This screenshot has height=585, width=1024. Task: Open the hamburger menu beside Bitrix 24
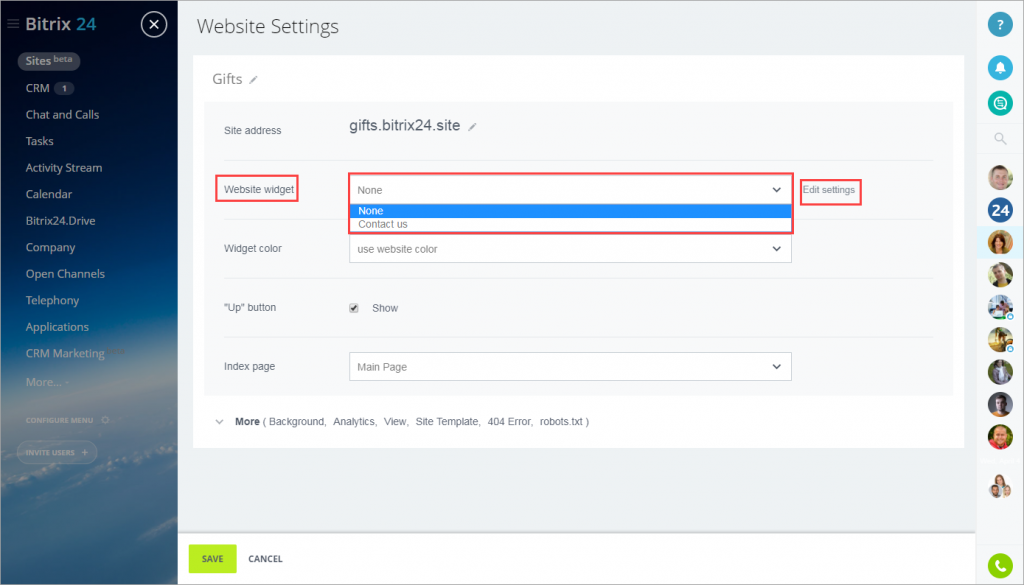point(12,24)
